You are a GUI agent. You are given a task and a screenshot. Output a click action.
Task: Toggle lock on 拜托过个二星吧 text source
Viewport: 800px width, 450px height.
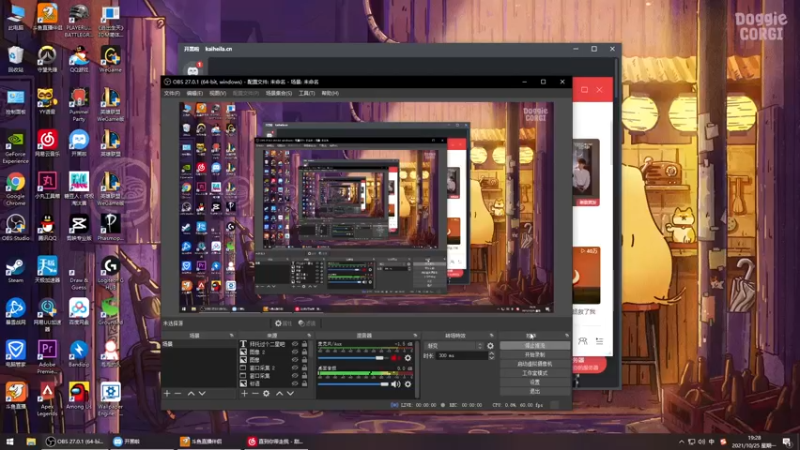[305, 344]
